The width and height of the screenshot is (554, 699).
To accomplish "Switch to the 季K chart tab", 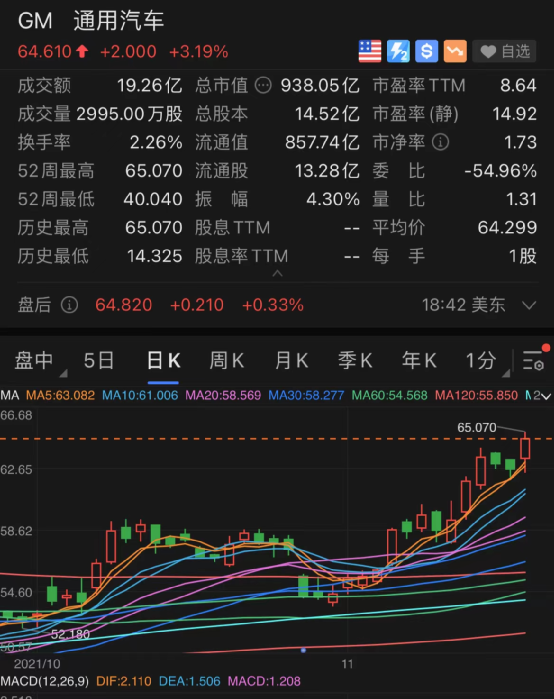I will [x=355, y=360].
